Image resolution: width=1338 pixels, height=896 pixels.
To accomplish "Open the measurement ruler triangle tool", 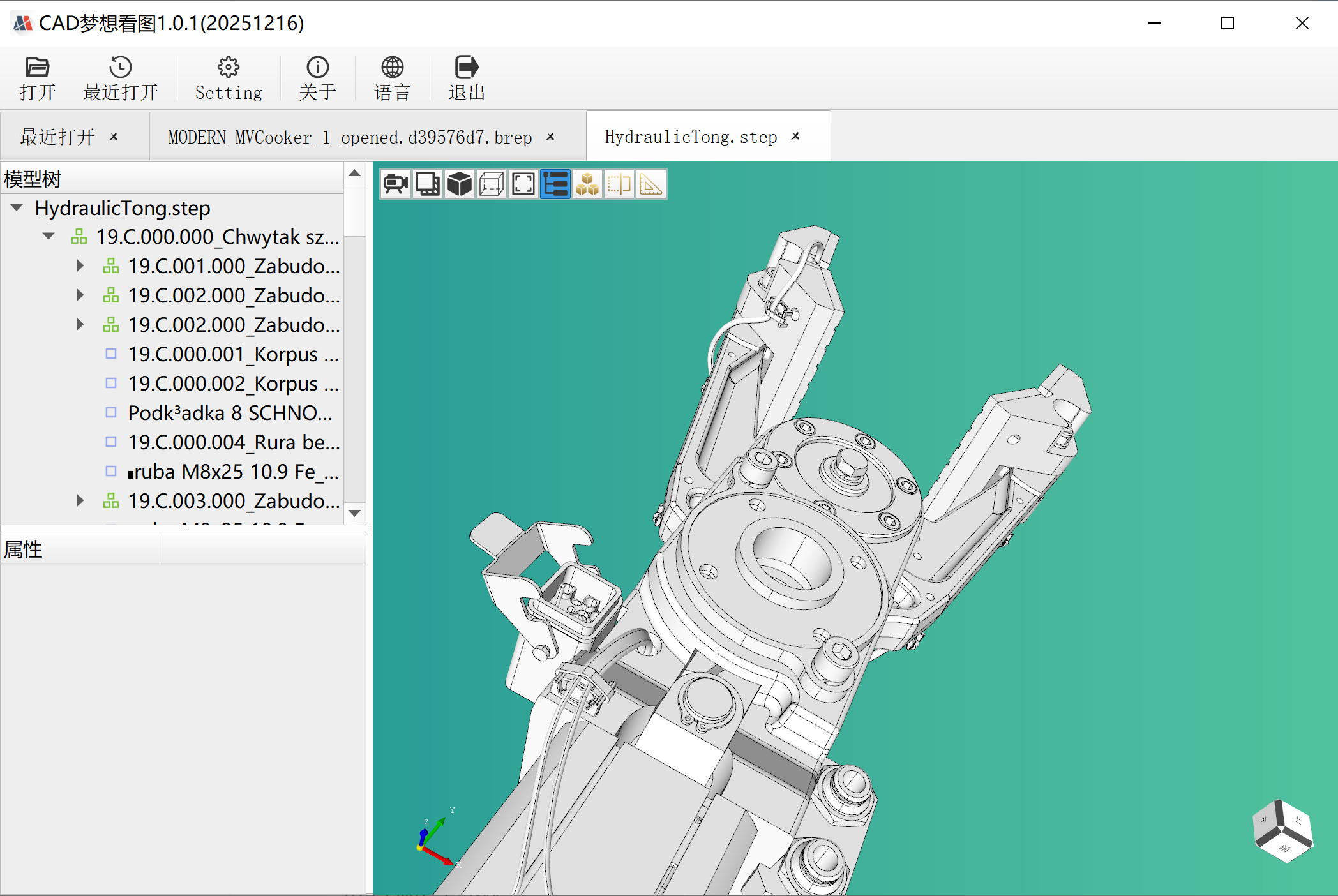I will (651, 184).
